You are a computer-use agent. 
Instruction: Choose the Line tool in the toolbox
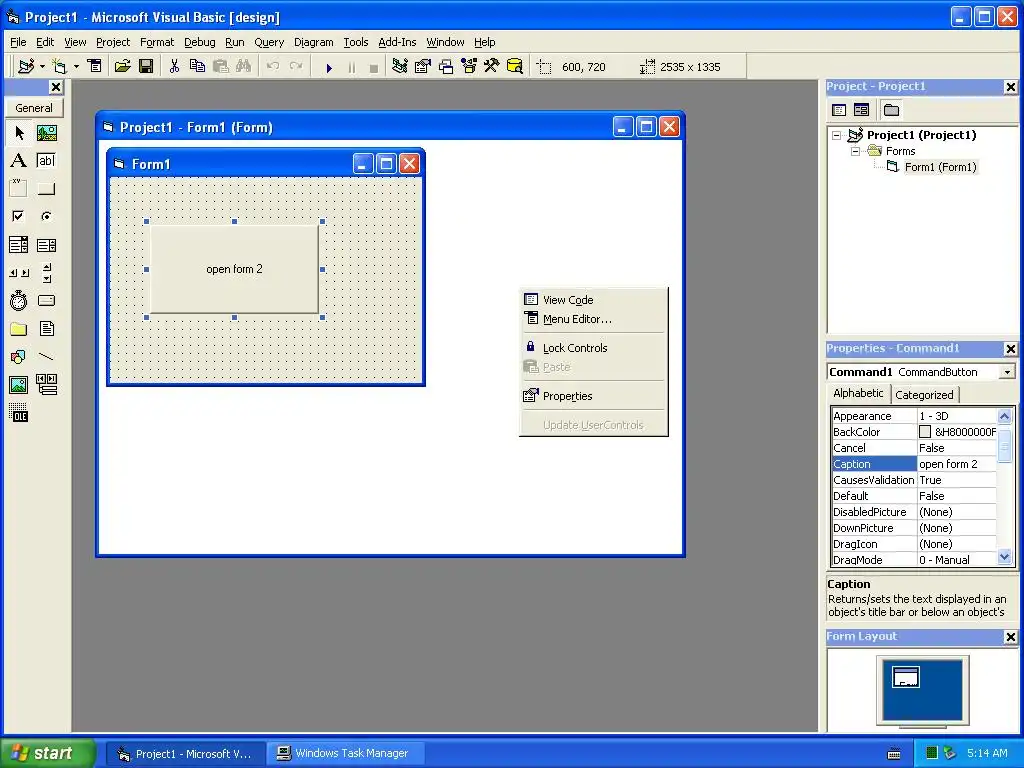click(46, 357)
